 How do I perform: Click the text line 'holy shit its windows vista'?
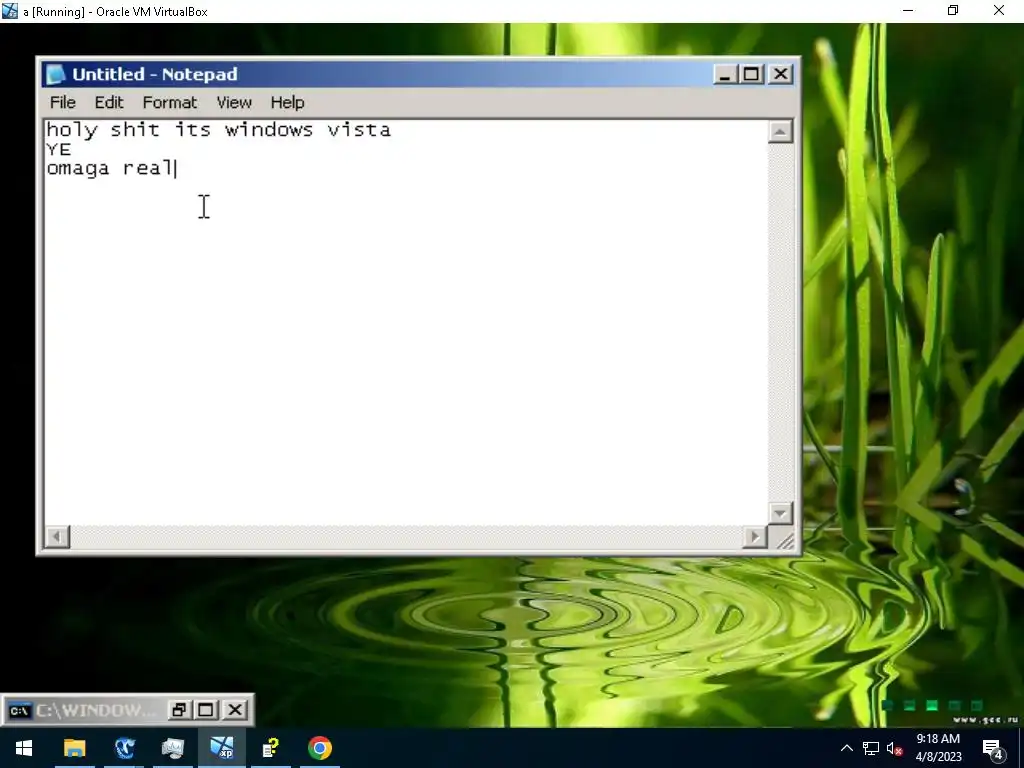tap(219, 130)
